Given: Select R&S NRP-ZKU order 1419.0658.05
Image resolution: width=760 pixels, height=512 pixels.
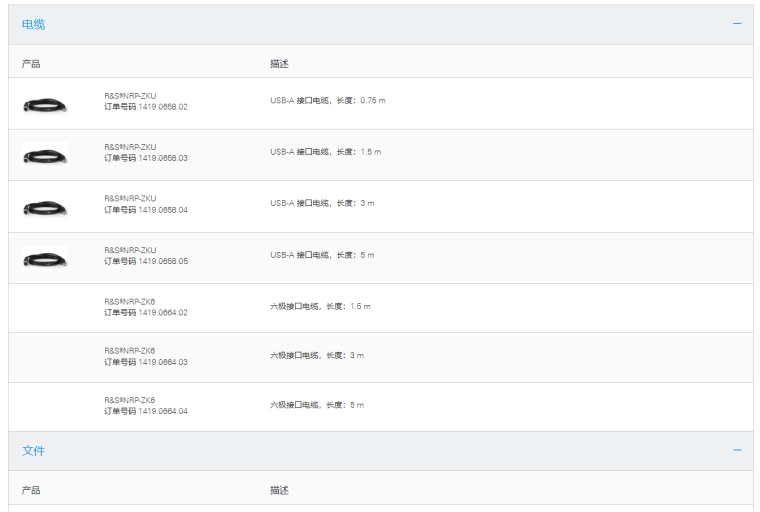Looking at the screenshot, I should (146, 255).
